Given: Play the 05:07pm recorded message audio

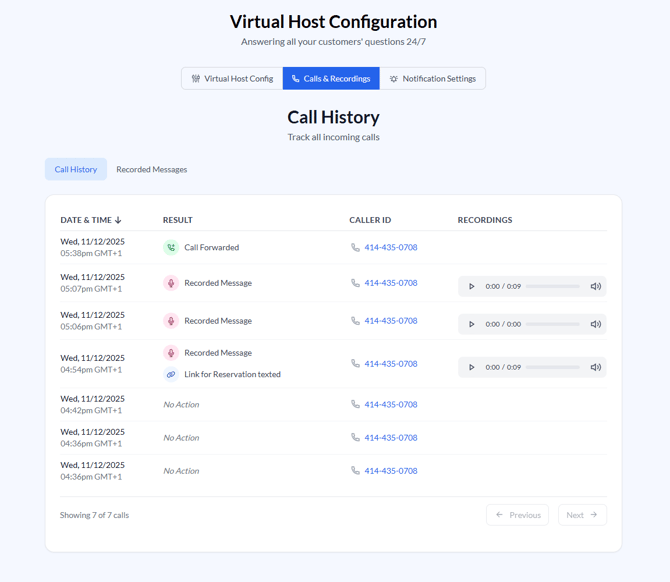Looking at the screenshot, I should click(x=472, y=287).
